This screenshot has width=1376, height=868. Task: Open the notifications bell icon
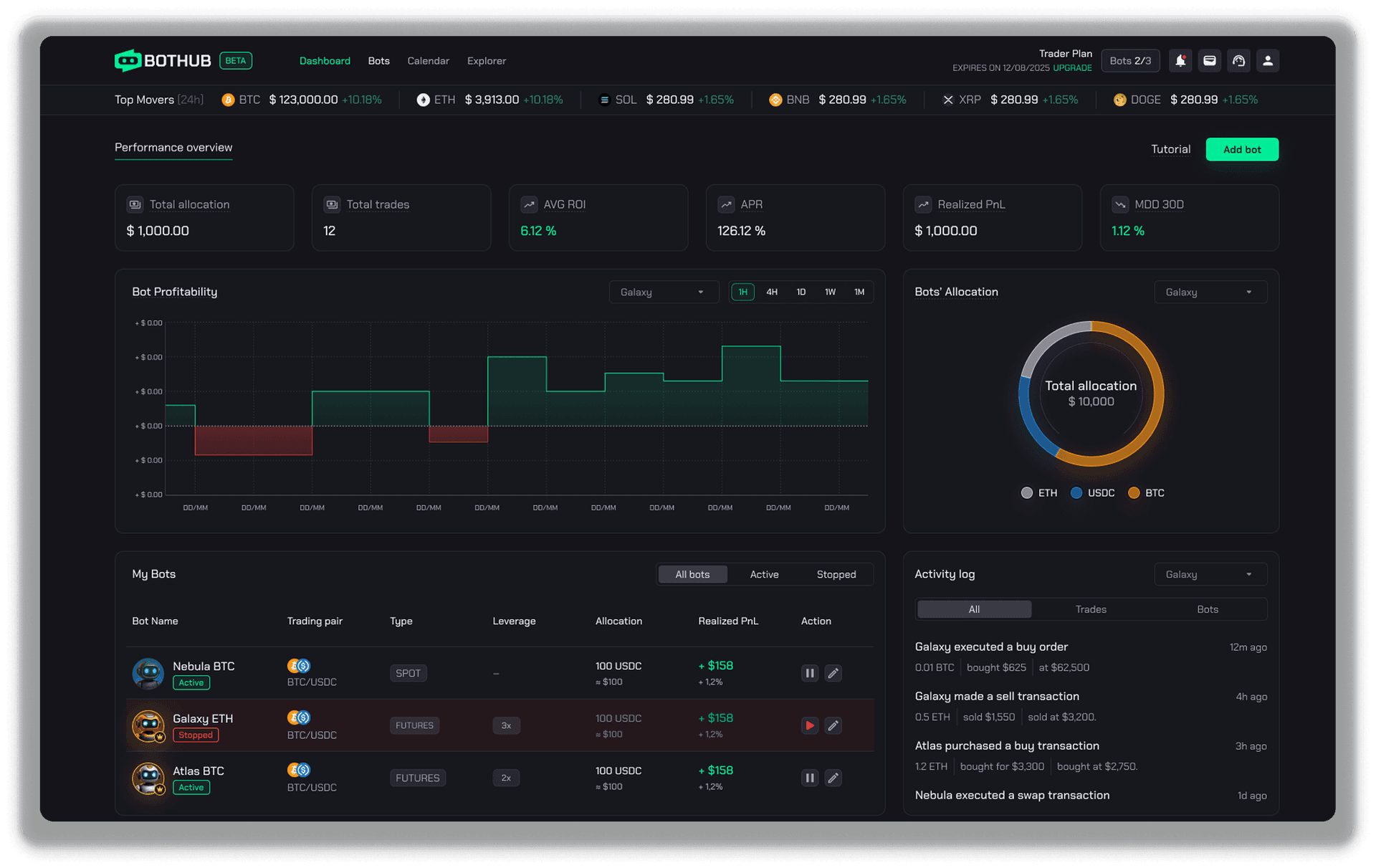pyautogui.click(x=1180, y=61)
